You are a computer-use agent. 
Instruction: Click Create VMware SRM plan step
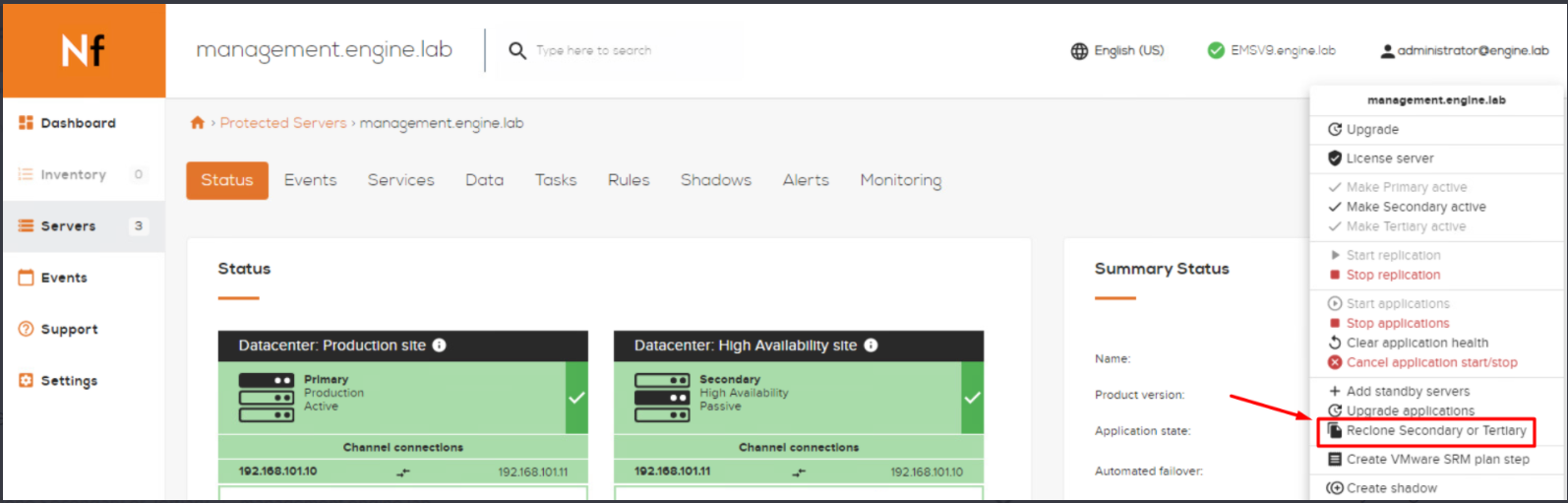click(x=1437, y=459)
